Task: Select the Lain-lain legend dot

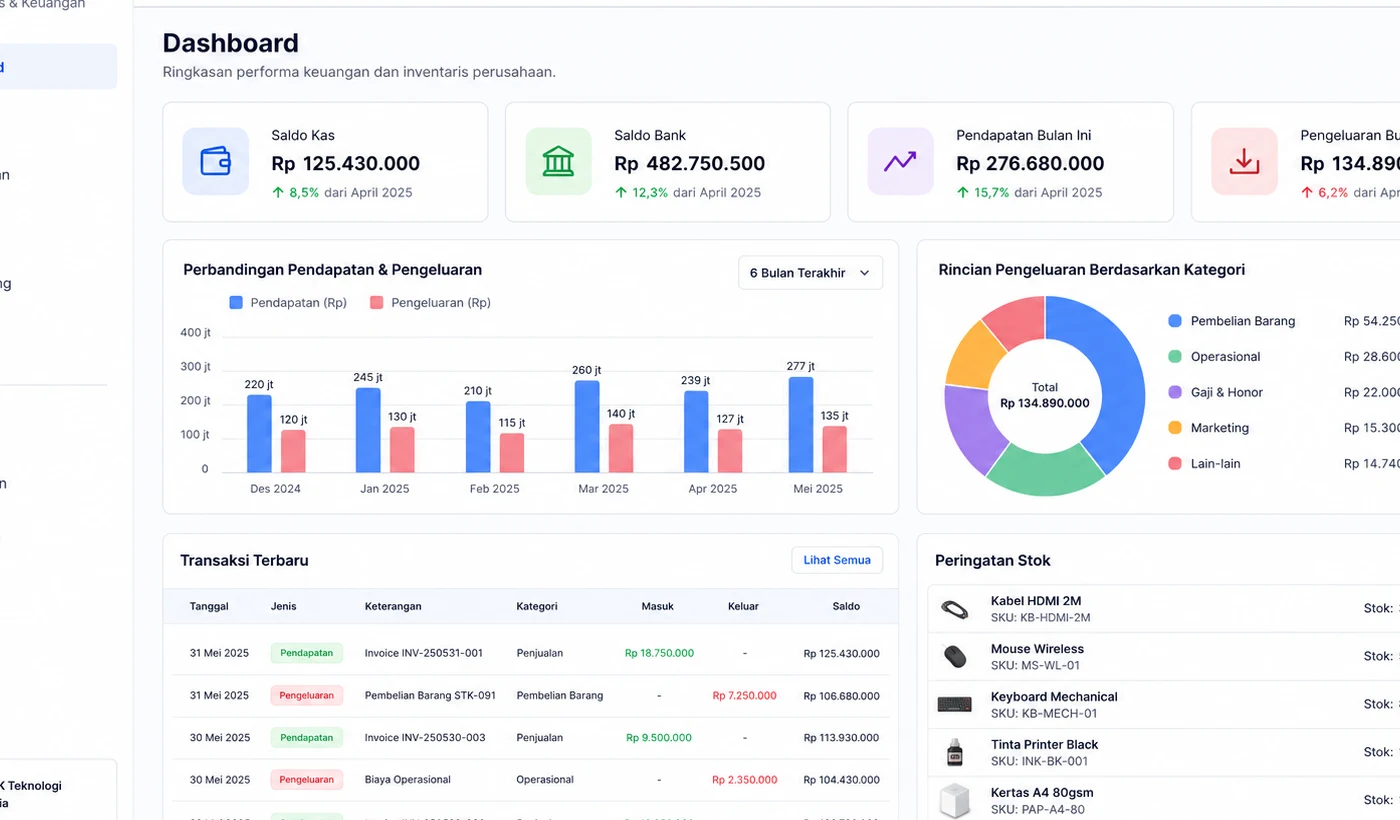Action: 1175,464
